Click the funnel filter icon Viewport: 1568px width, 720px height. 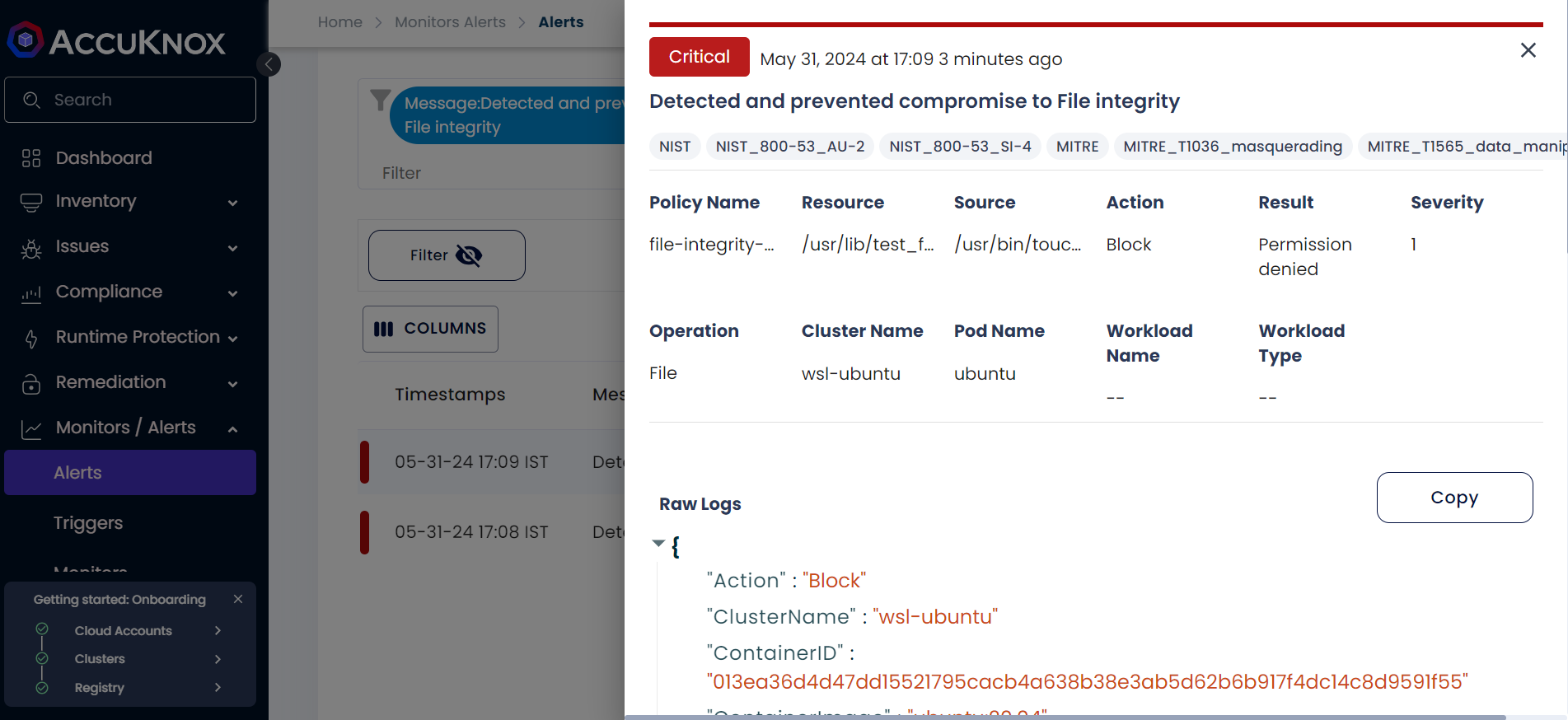tap(380, 100)
